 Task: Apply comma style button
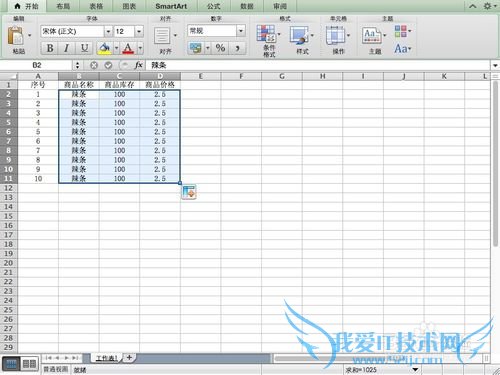[x=238, y=48]
